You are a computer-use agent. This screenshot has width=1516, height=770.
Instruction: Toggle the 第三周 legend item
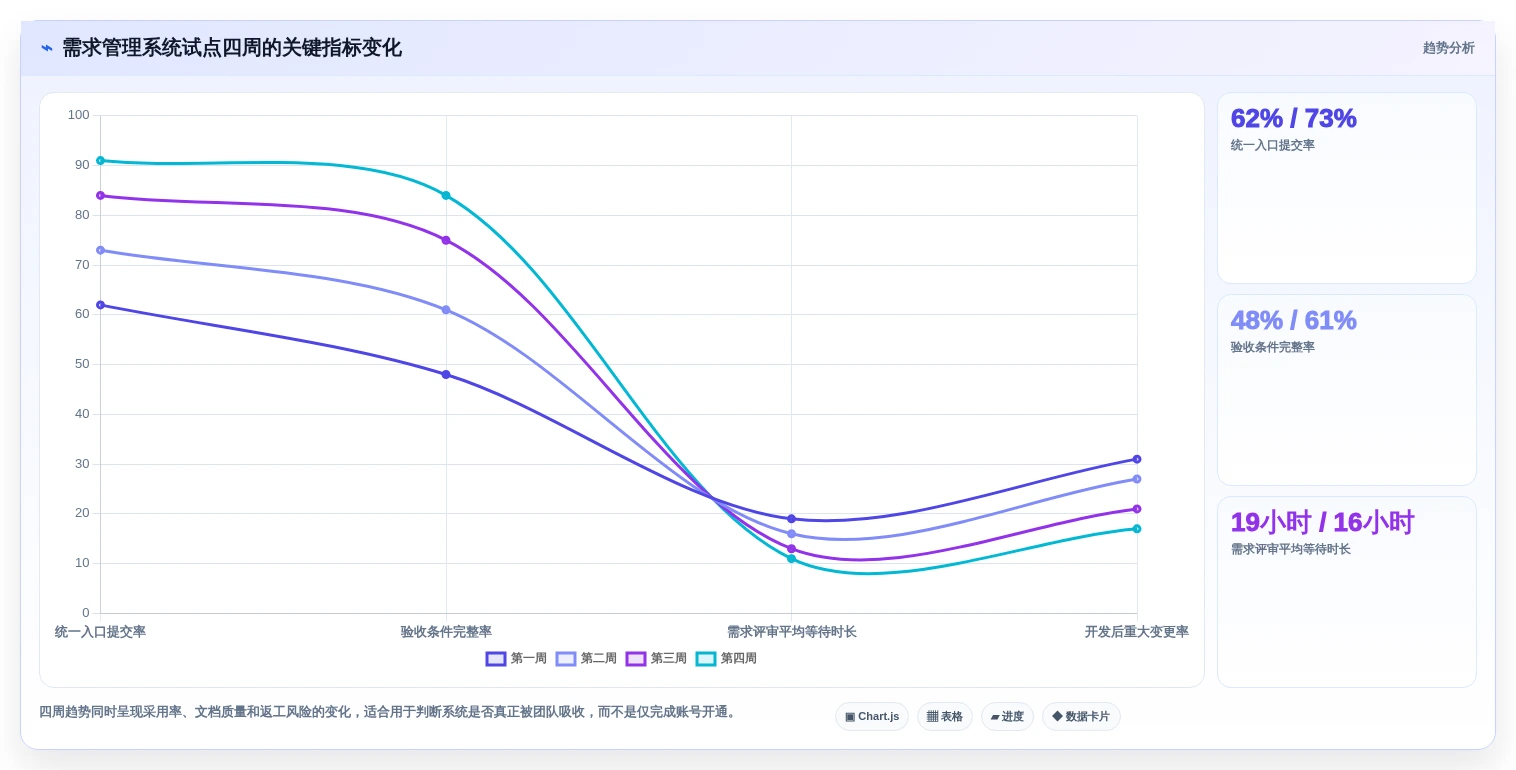click(656, 659)
